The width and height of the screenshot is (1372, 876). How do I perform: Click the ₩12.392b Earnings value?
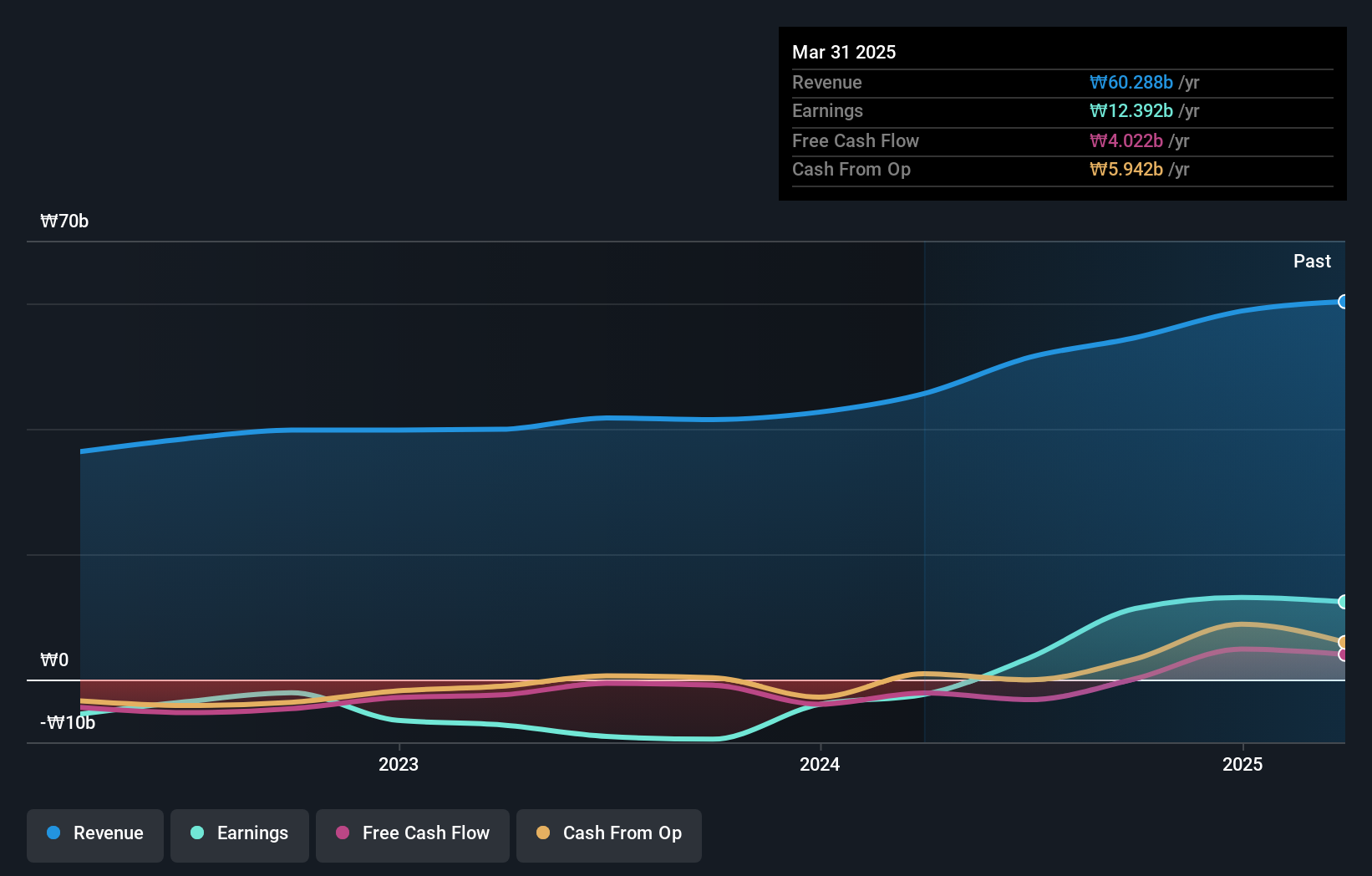1130,110
